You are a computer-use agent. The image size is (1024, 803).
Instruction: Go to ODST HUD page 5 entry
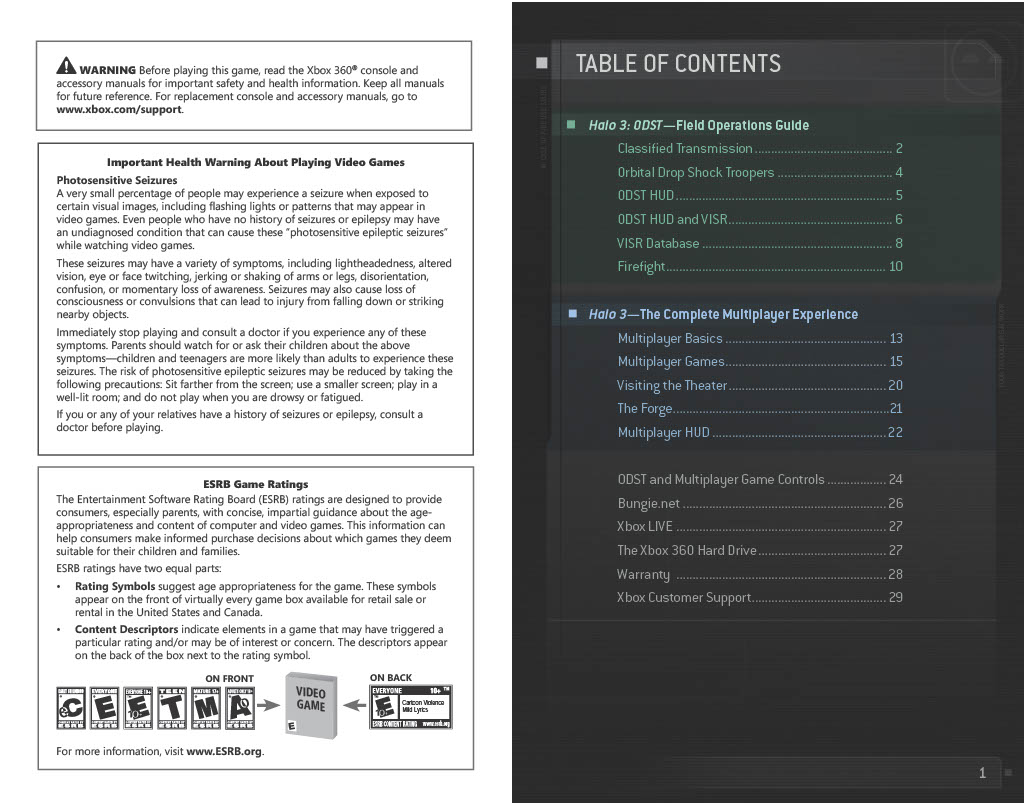[760, 196]
